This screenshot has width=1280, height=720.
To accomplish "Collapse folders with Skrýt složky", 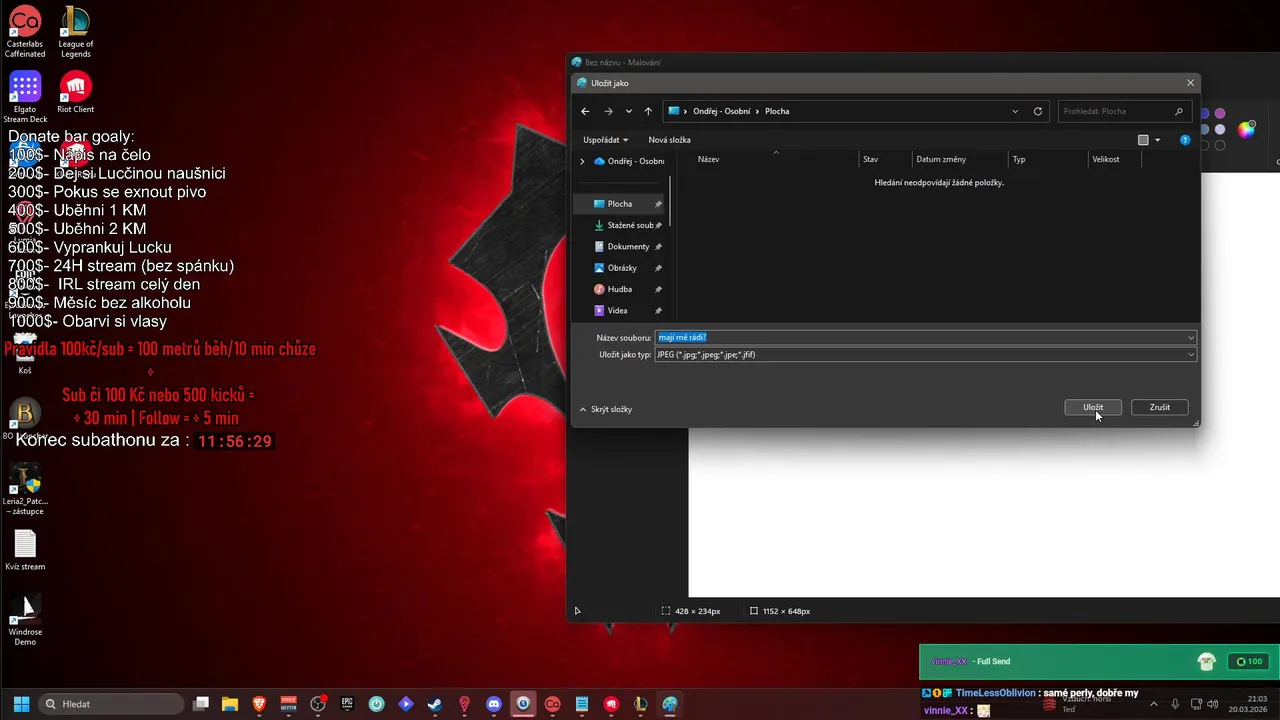I will coord(606,409).
